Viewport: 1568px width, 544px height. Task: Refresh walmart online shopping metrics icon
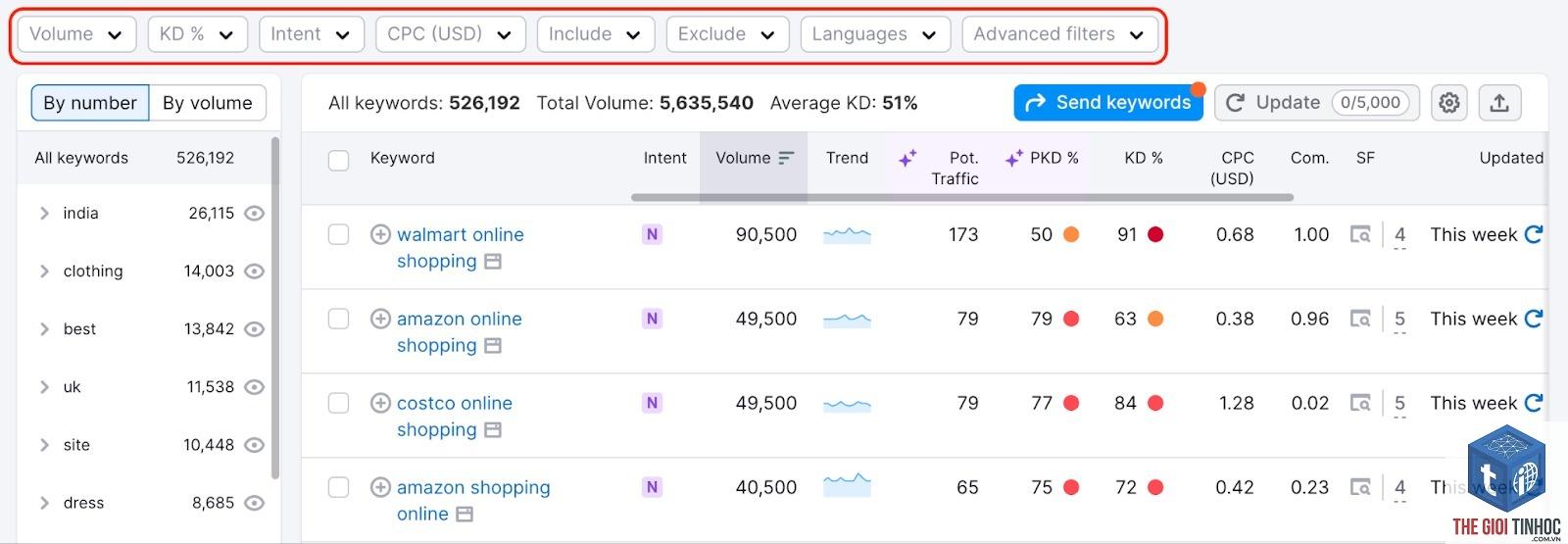click(x=1534, y=234)
